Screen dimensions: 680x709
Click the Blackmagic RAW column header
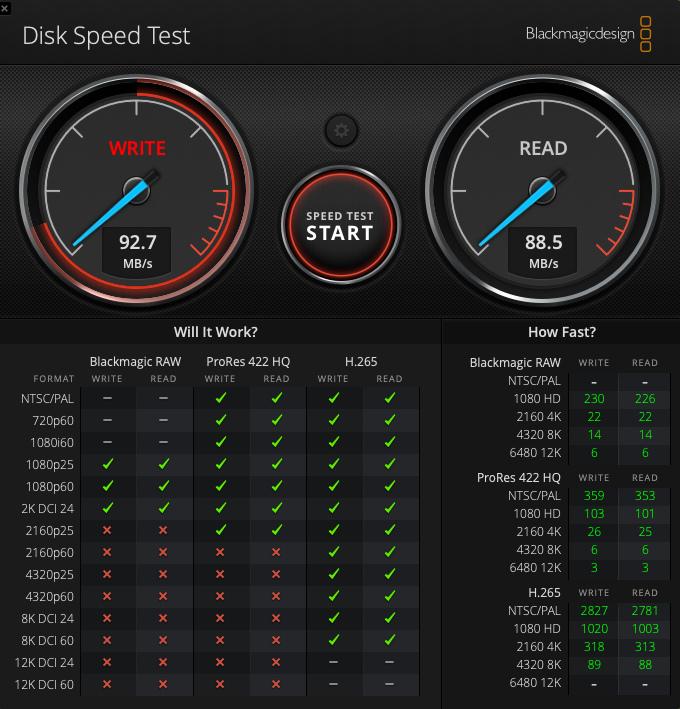point(135,361)
